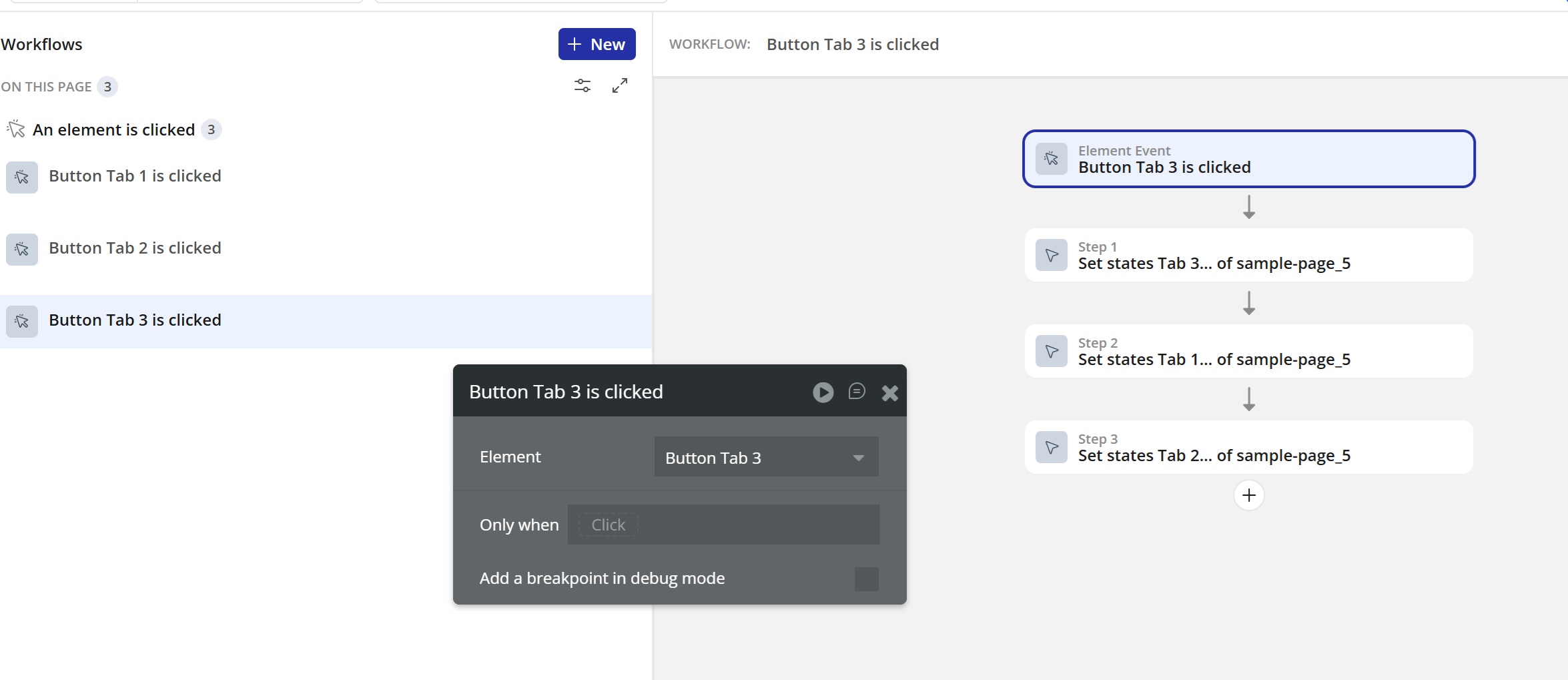The width and height of the screenshot is (1568, 680).
Task: Collapse the An element is clicked group
Action: point(113,129)
